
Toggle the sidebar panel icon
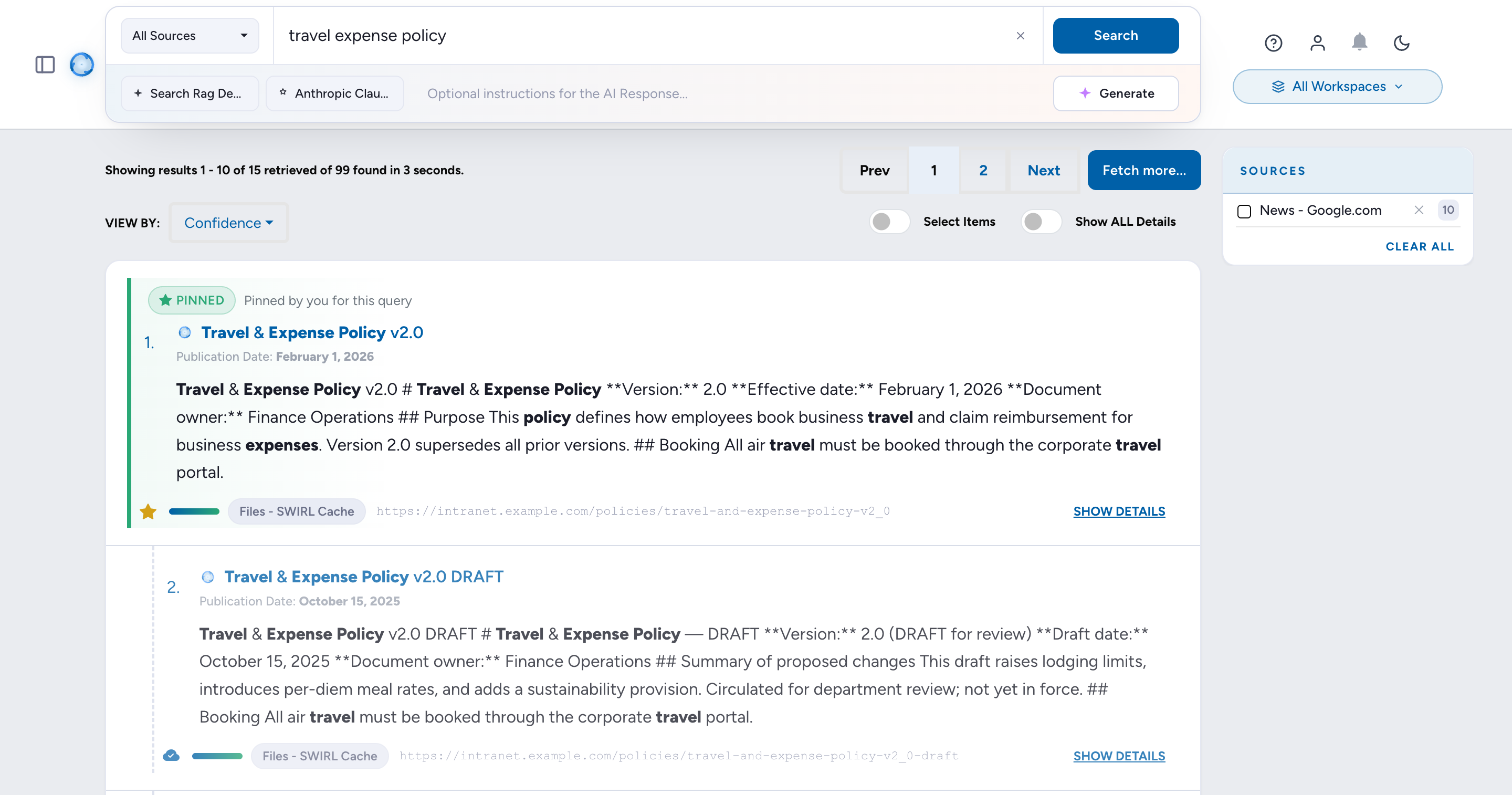45,65
